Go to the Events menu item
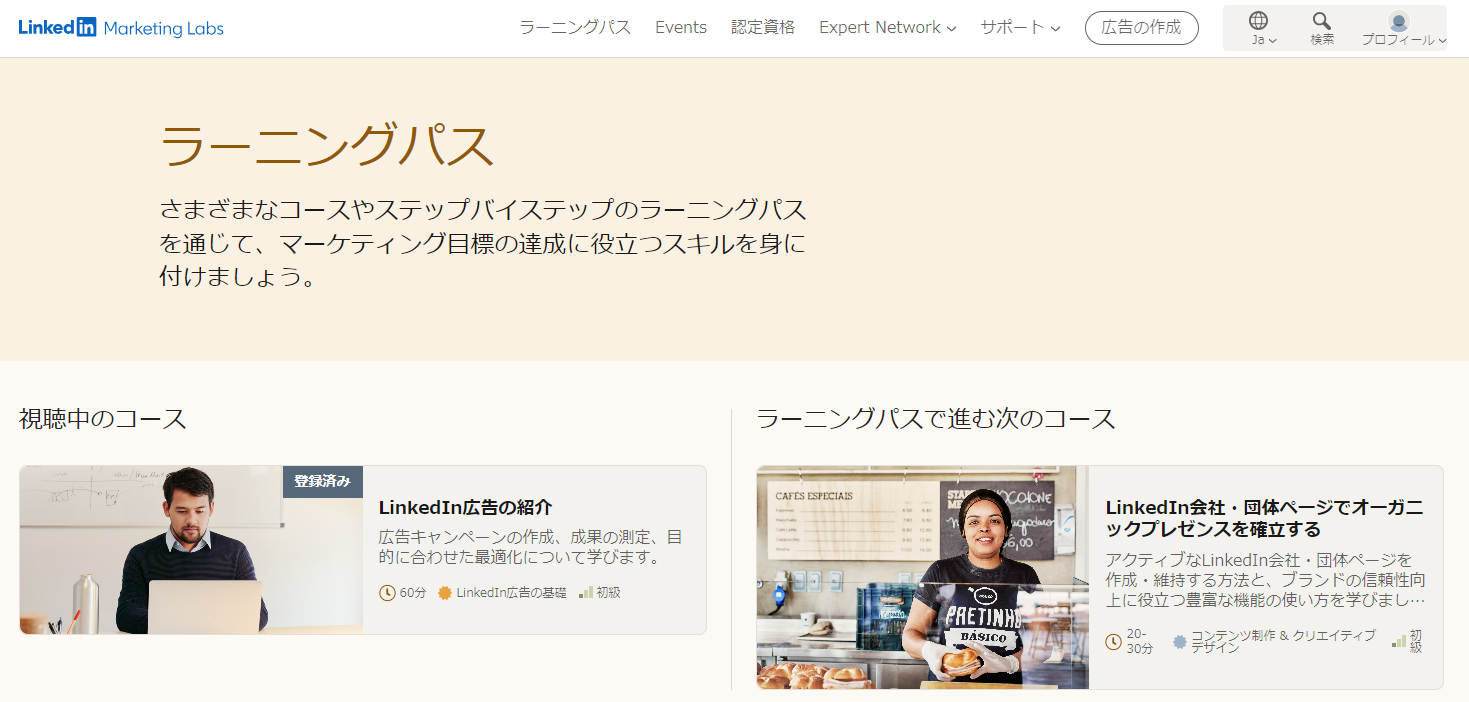Image resolution: width=1469 pixels, height=702 pixels. [681, 28]
